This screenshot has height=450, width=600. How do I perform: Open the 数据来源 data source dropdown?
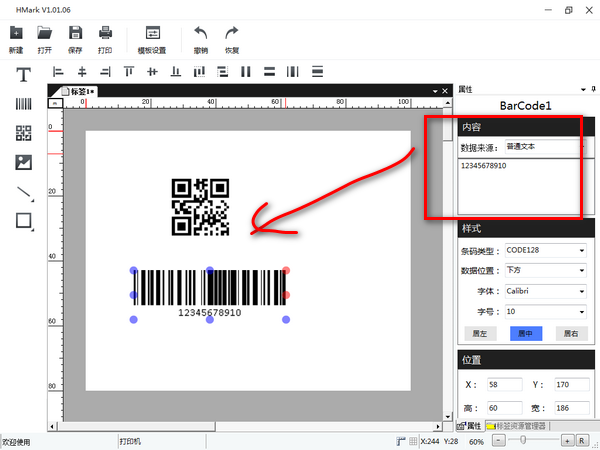coord(545,146)
